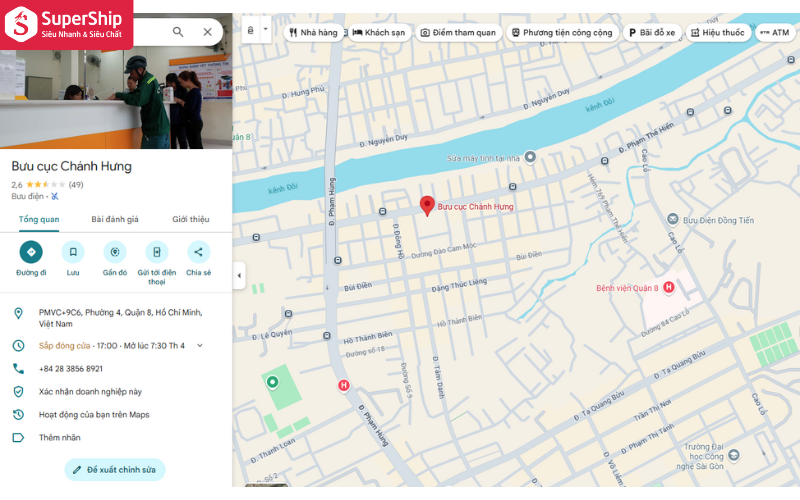Expand the opening hours chevron
This screenshot has width=800, height=500.
[x=200, y=345]
